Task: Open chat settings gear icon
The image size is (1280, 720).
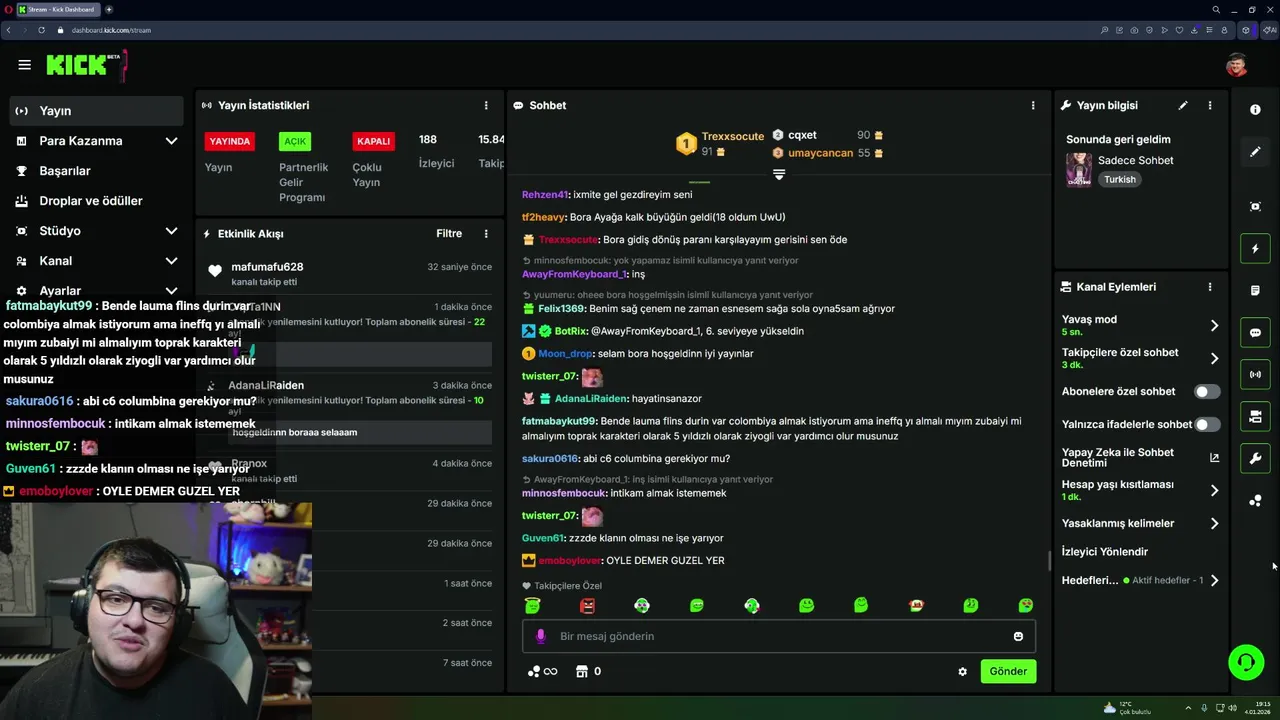Action: pyautogui.click(x=962, y=672)
